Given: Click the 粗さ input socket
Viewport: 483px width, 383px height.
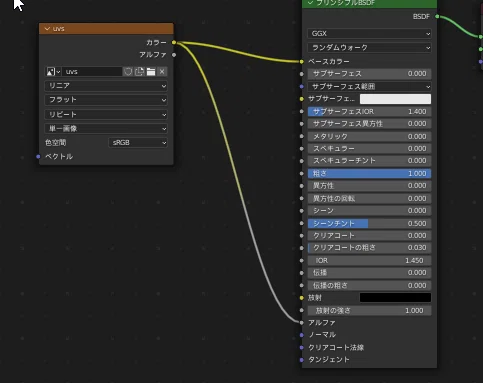Looking at the screenshot, I should [302, 173].
